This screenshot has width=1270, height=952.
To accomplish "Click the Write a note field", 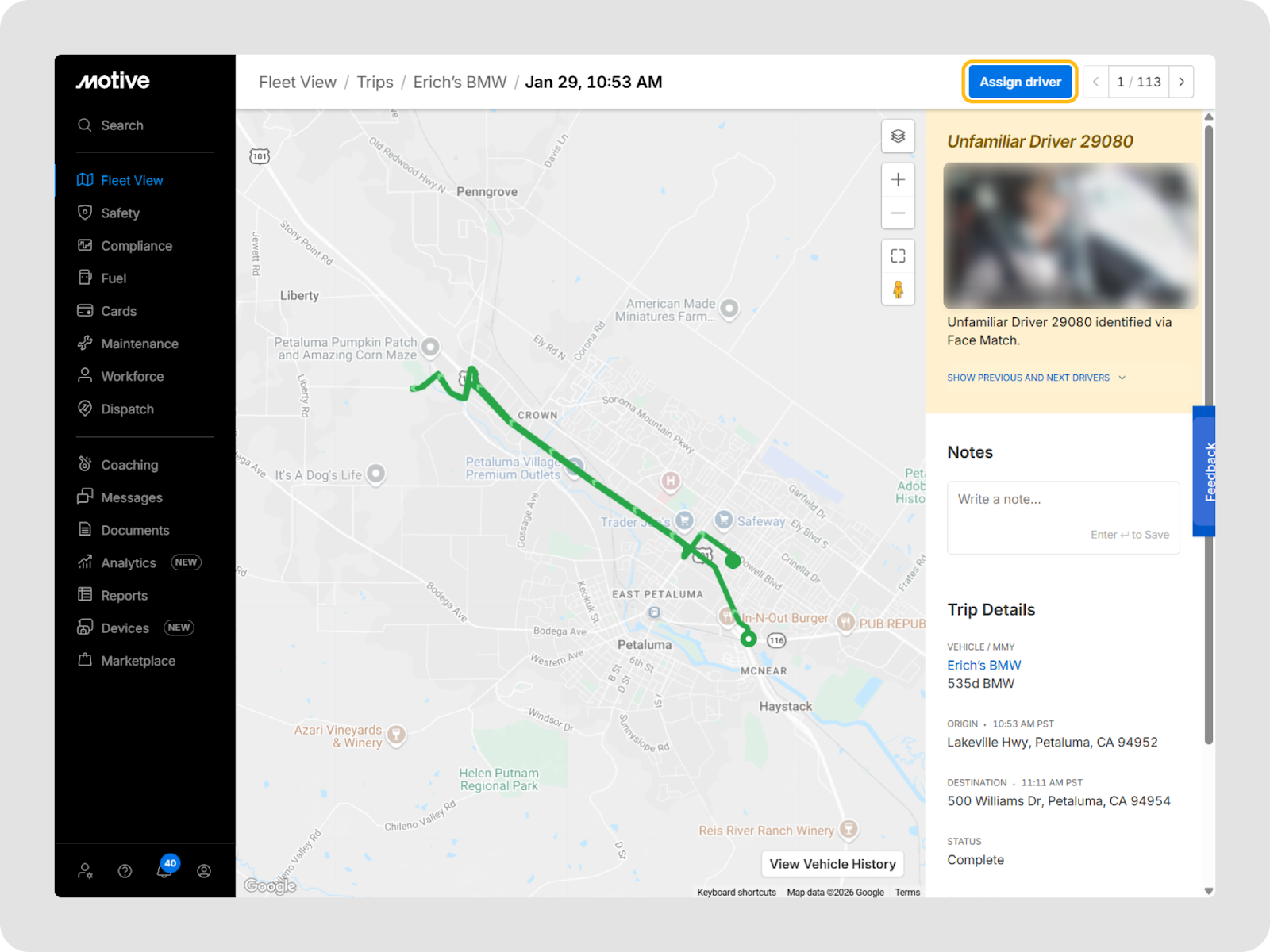I will tap(1064, 517).
